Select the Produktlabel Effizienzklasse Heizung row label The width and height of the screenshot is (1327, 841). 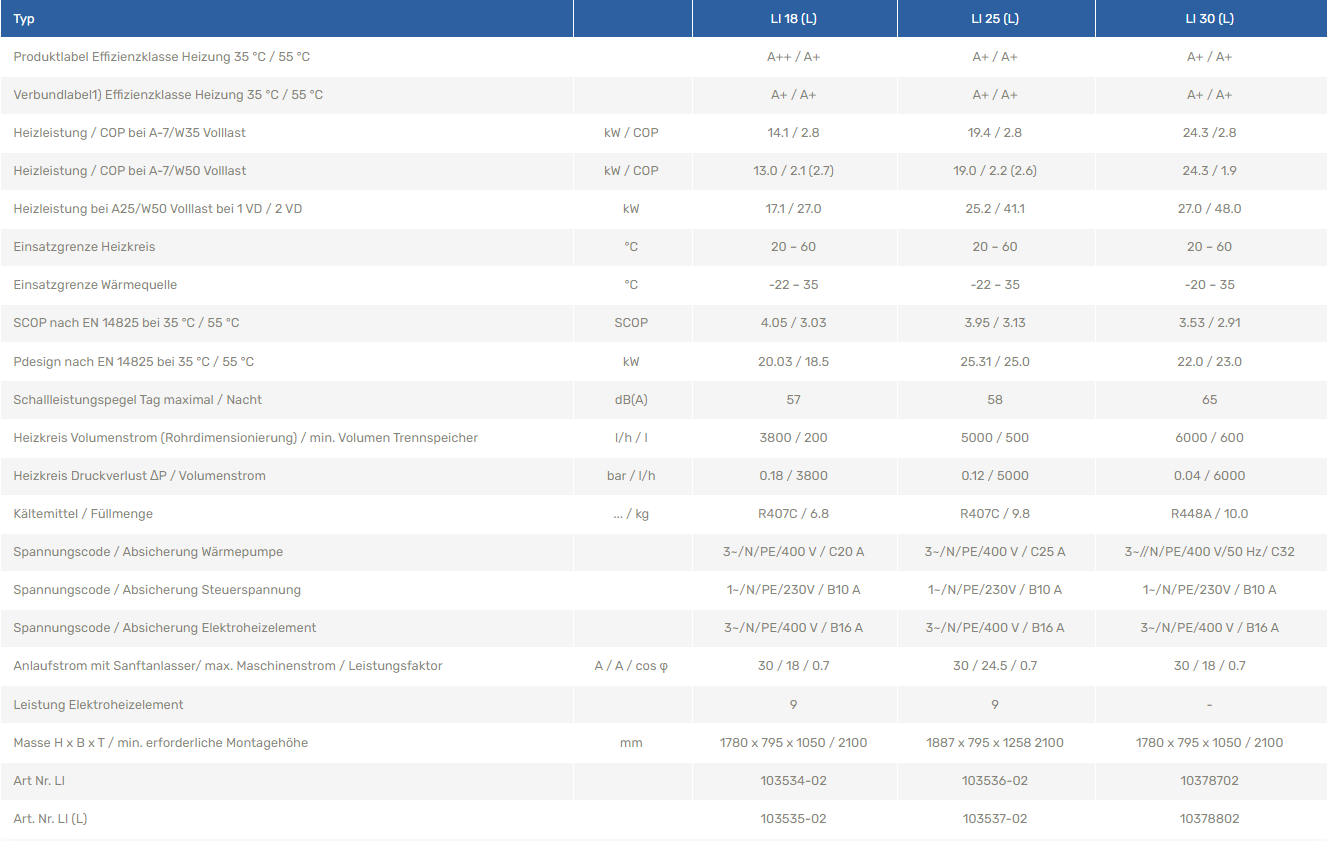161,57
